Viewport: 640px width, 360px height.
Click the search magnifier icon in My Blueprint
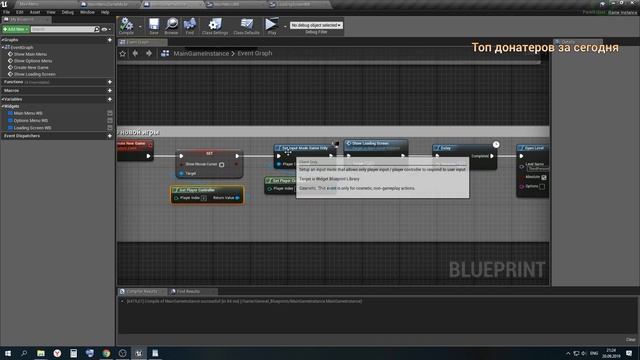(97, 29)
